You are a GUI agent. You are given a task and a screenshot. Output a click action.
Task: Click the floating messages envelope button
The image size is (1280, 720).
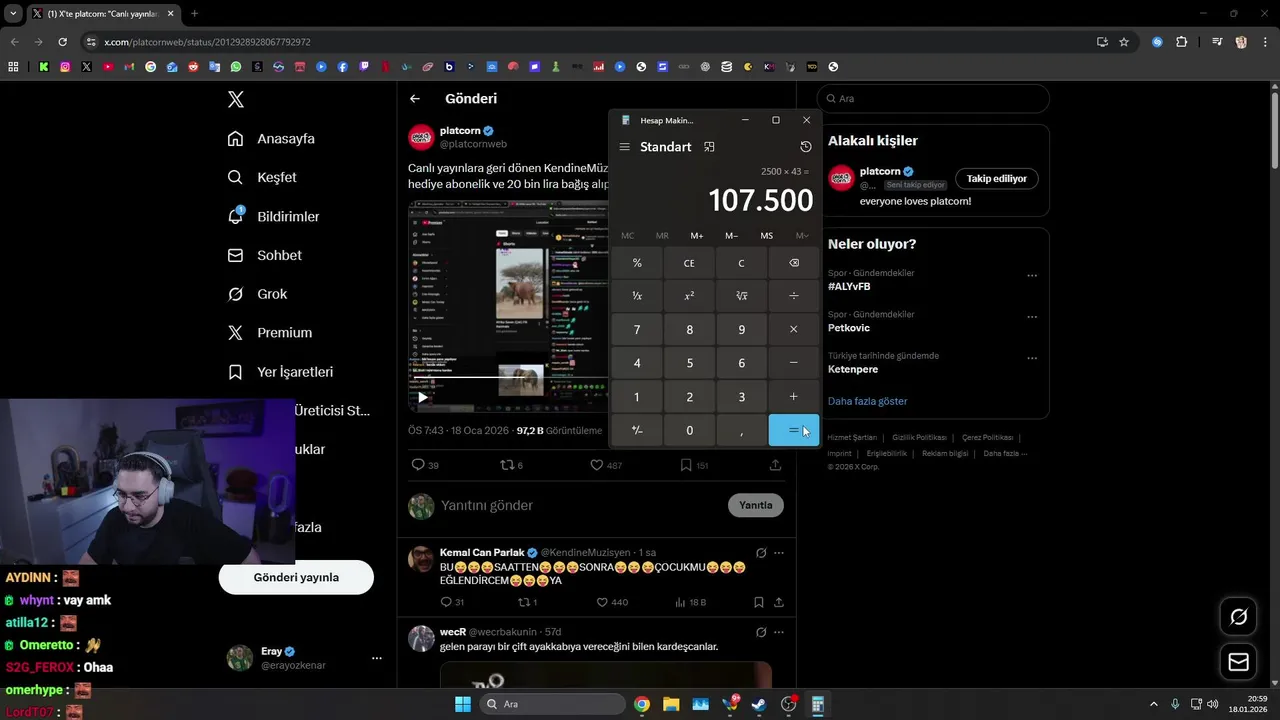[x=1239, y=662]
